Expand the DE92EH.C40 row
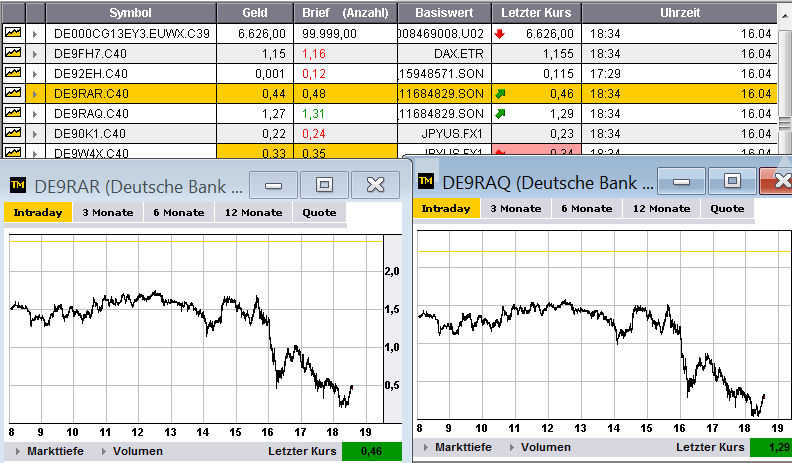The image size is (792, 463). 35,74
